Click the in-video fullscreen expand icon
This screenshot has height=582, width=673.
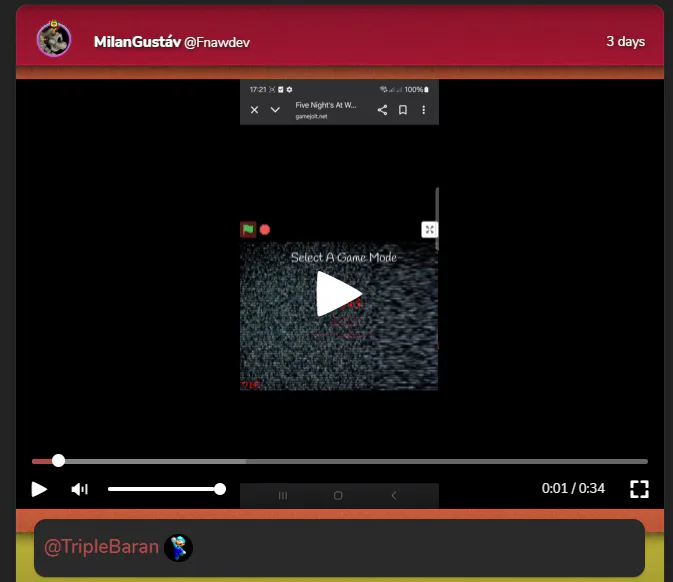click(x=429, y=230)
